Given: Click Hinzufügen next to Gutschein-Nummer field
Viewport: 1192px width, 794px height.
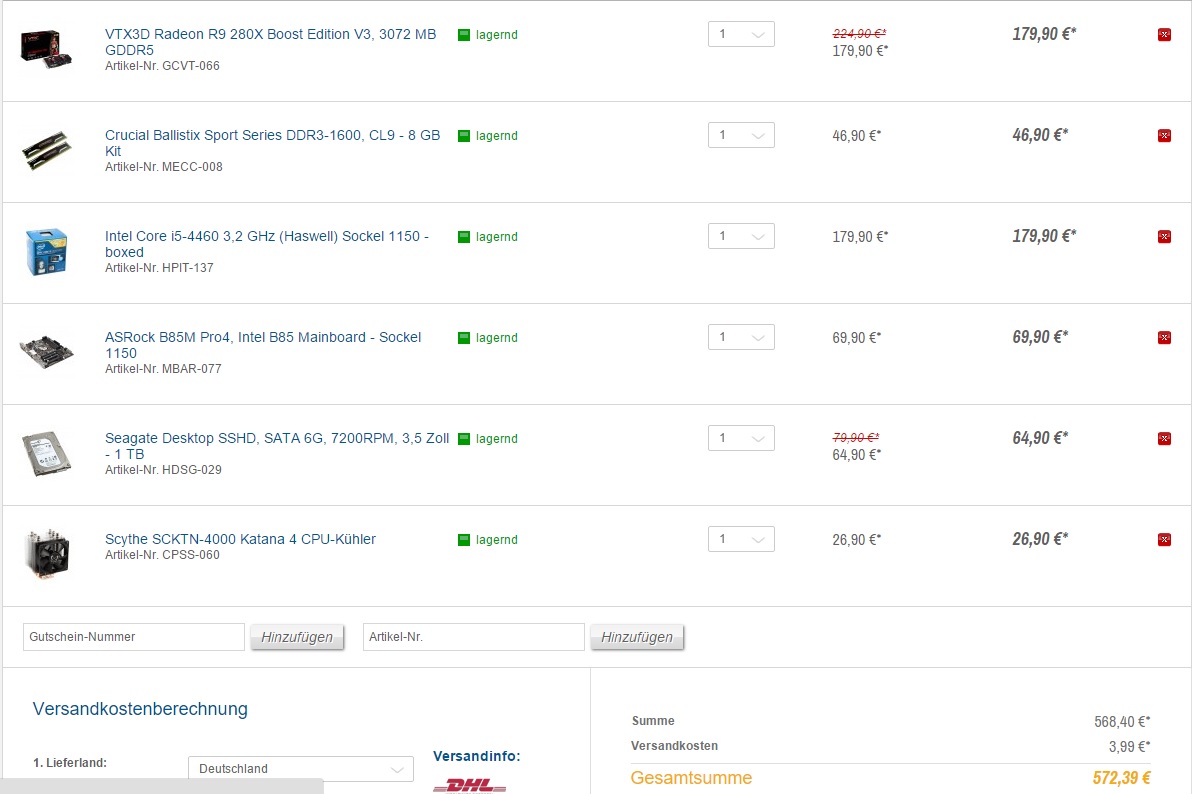Looking at the screenshot, I should coord(297,637).
